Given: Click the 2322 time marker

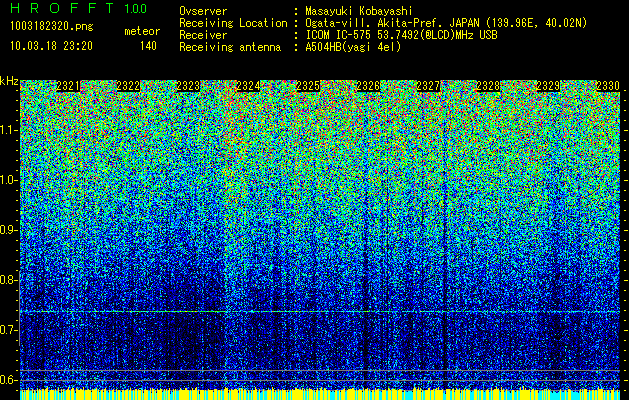Looking at the screenshot, I should (128, 85).
